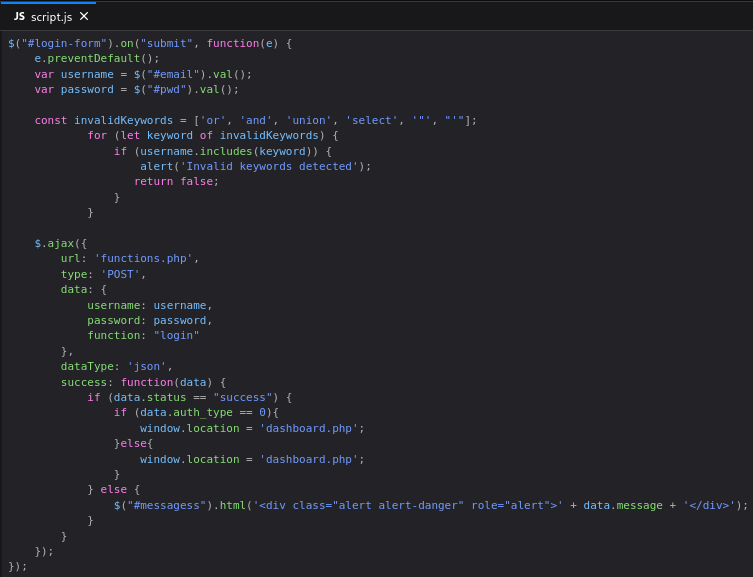Select the script.js editor tab

click(x=51, y=17)
